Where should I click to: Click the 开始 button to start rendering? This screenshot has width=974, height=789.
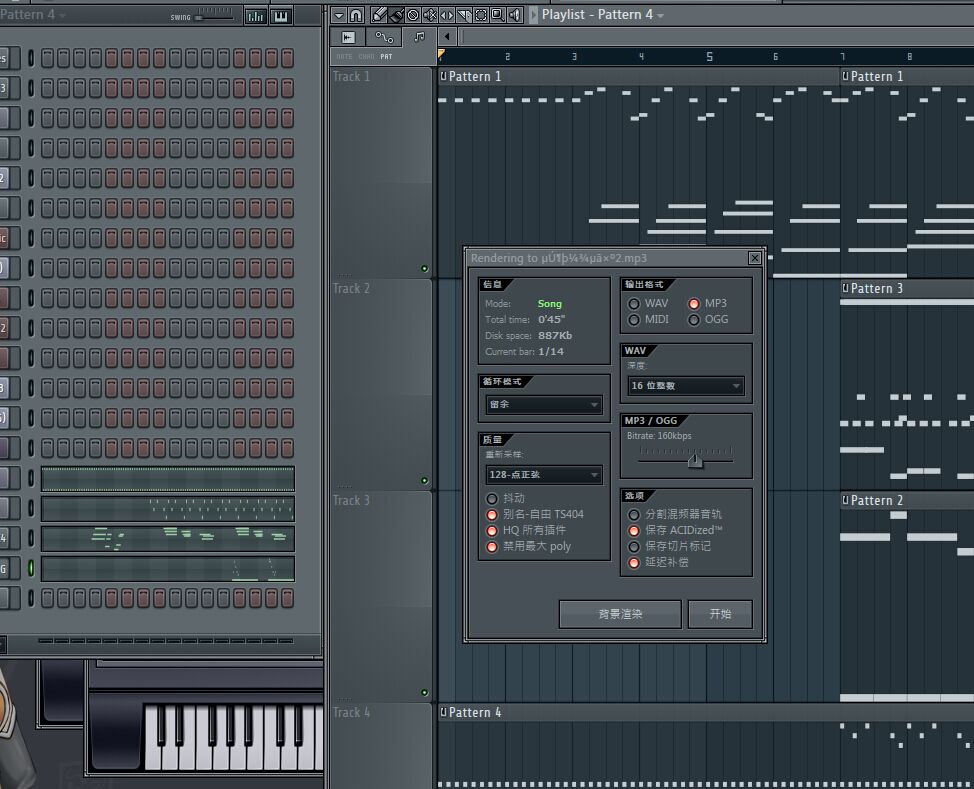[x=720, y=614]
